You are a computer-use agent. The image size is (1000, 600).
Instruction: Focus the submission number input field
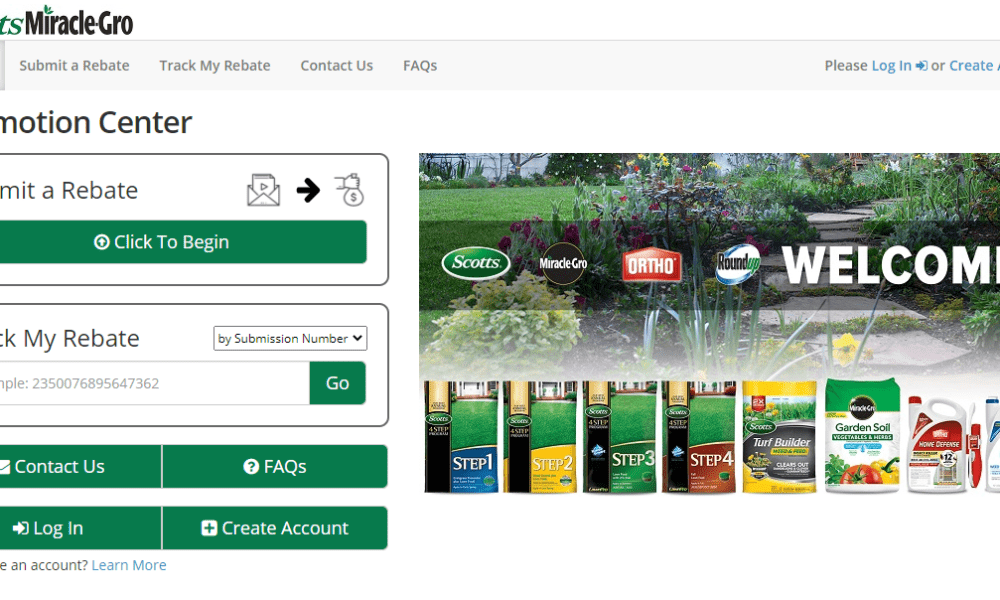(x=154, y=383)
